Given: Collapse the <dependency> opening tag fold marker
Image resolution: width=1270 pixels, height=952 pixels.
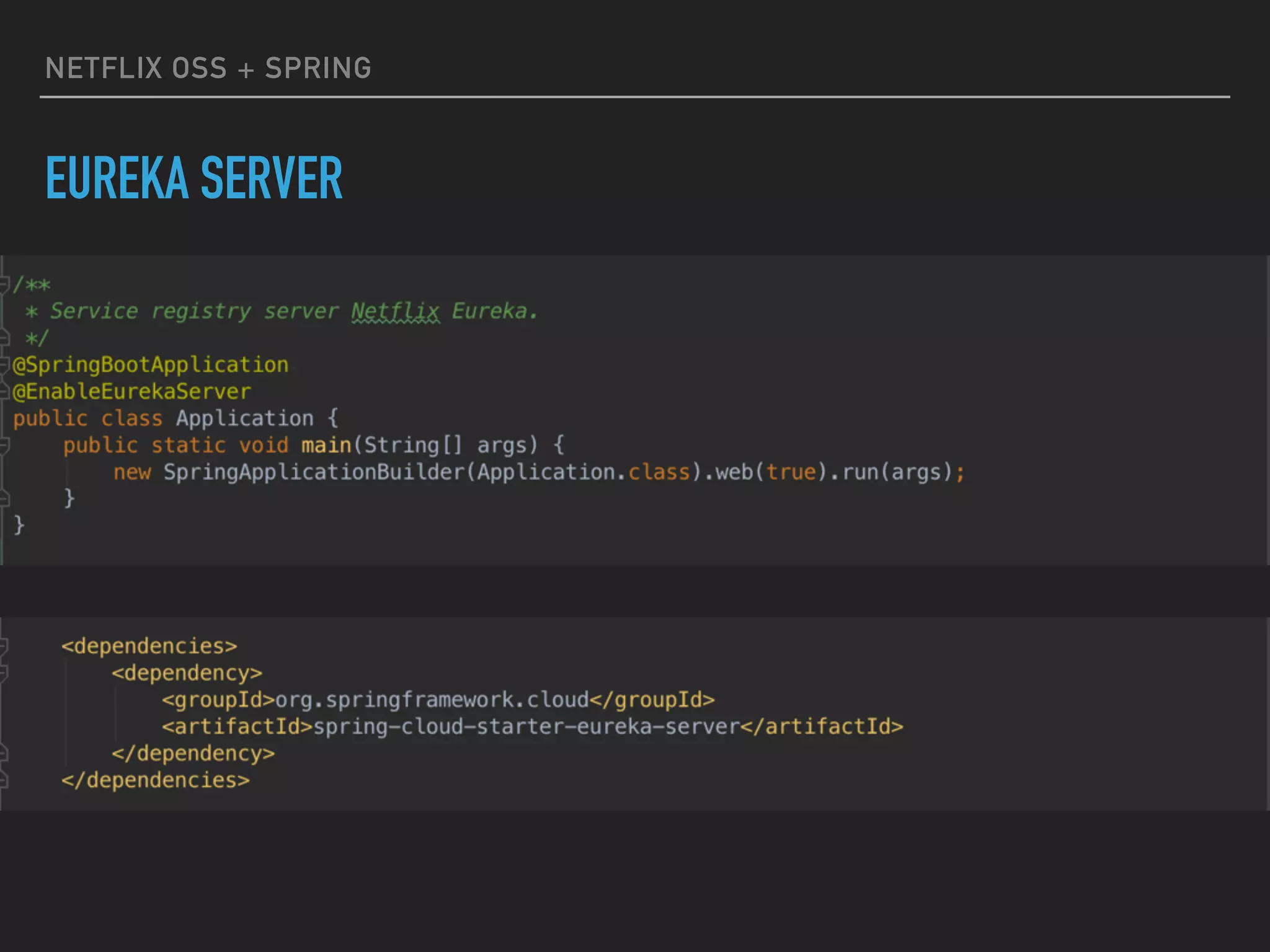Looking at the screenshot, I should click(x=4, y=673).
